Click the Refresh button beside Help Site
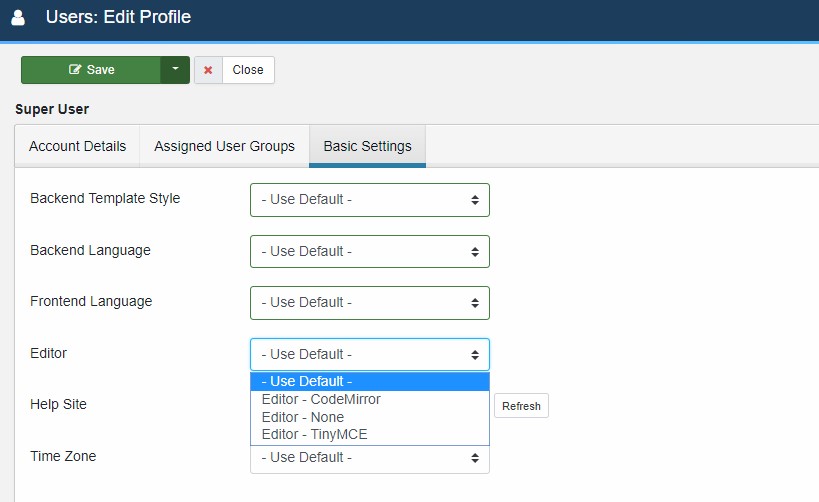Viewport: 819px width, 502px height. click(521, 406)
